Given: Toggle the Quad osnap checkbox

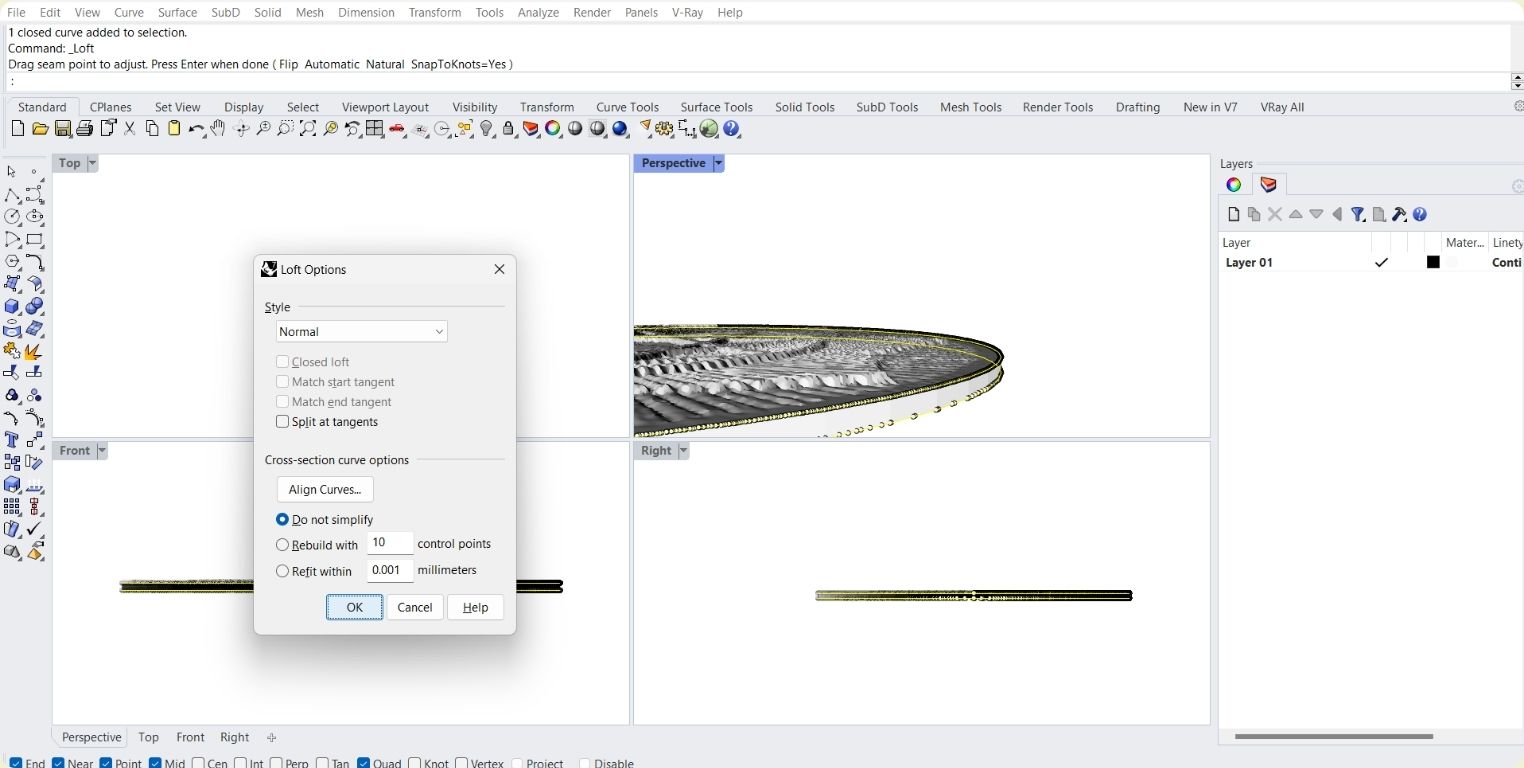Looking at the screenshot, I should (363, 763).
